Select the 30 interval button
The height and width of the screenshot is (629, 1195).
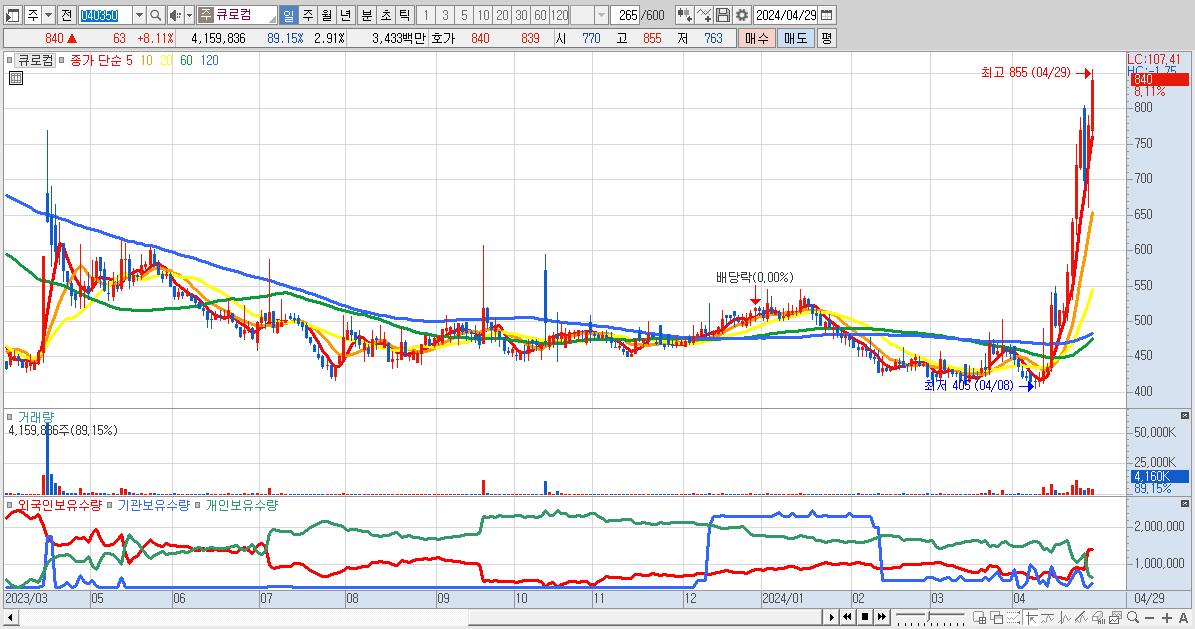521,15
